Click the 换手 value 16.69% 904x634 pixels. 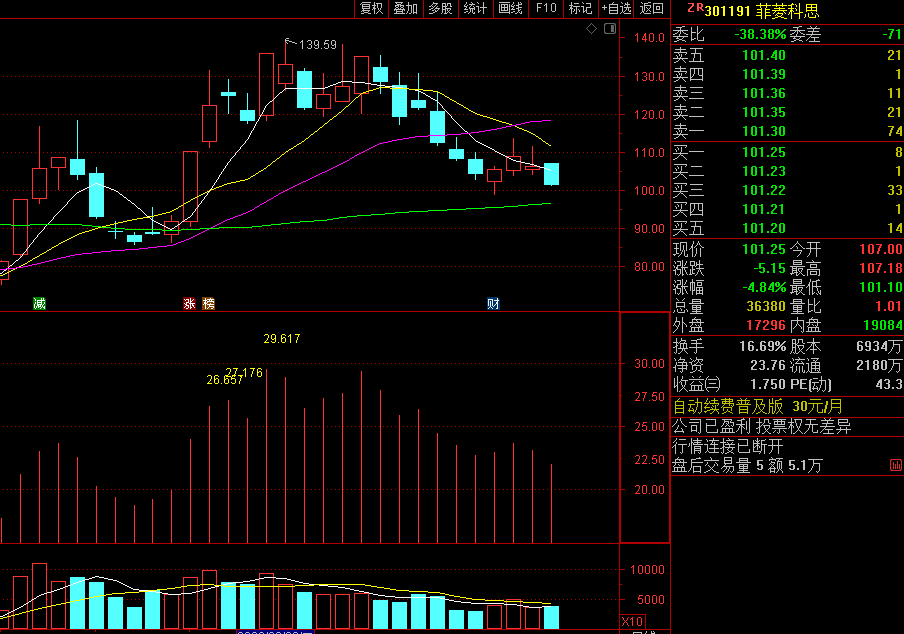point(763,346)
